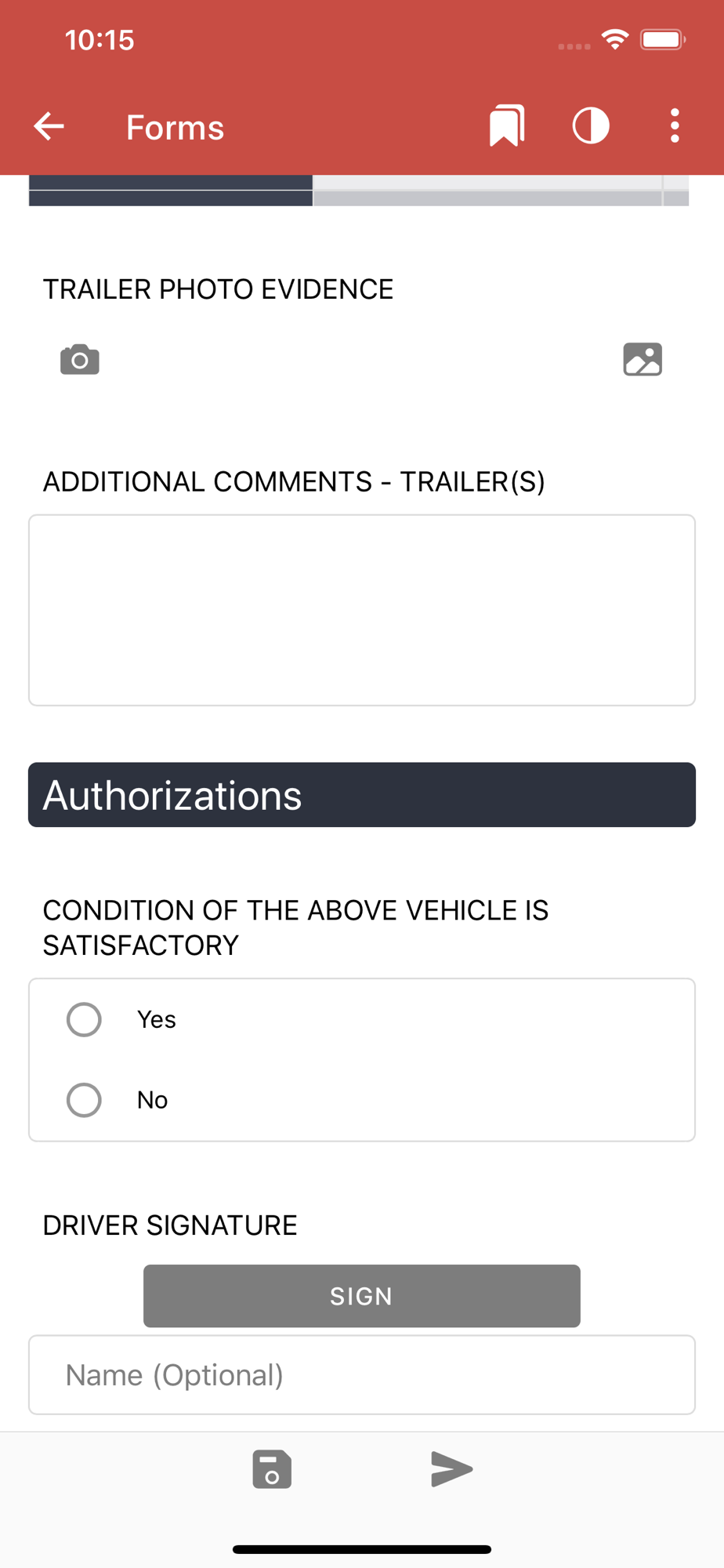Tap the battery indicator in status bar
The height and width of the screenshot is (1568, 724).
[663, 39]
